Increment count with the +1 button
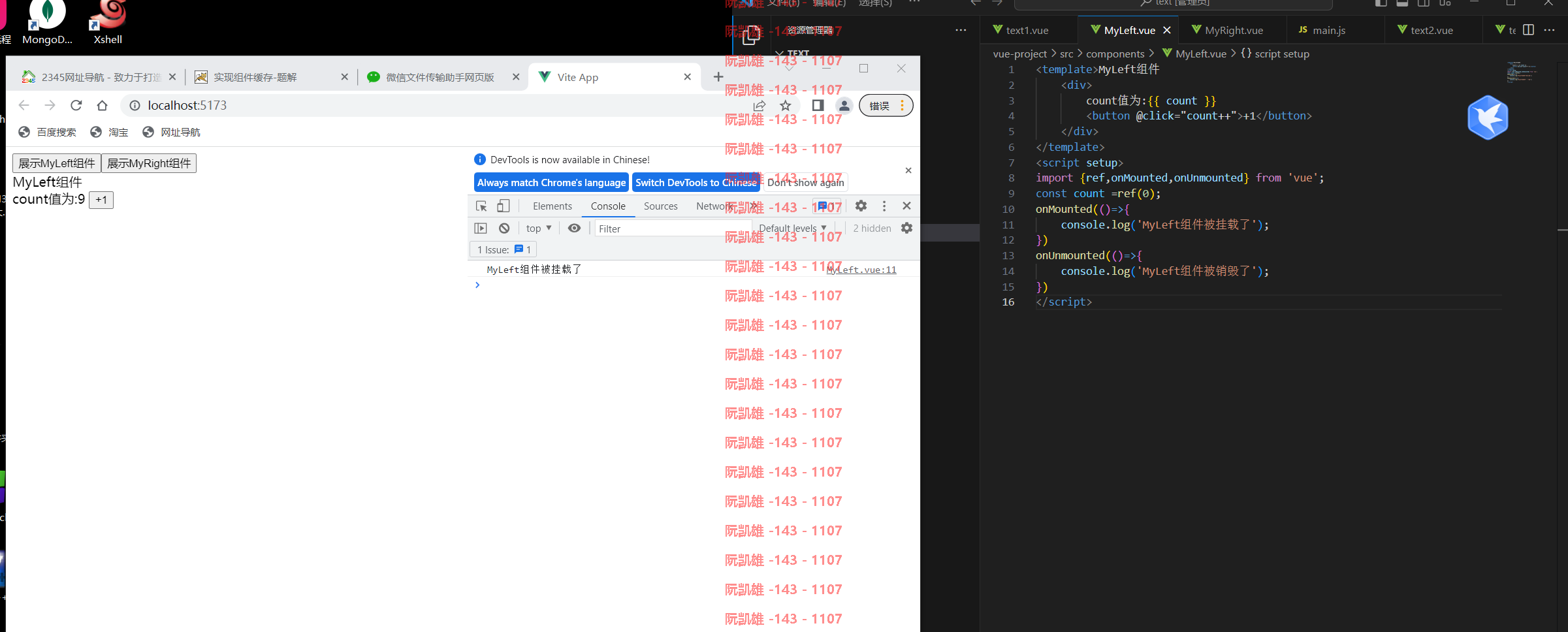The height and width of the screenshot is (632, 1568). [x=101, y=200]
